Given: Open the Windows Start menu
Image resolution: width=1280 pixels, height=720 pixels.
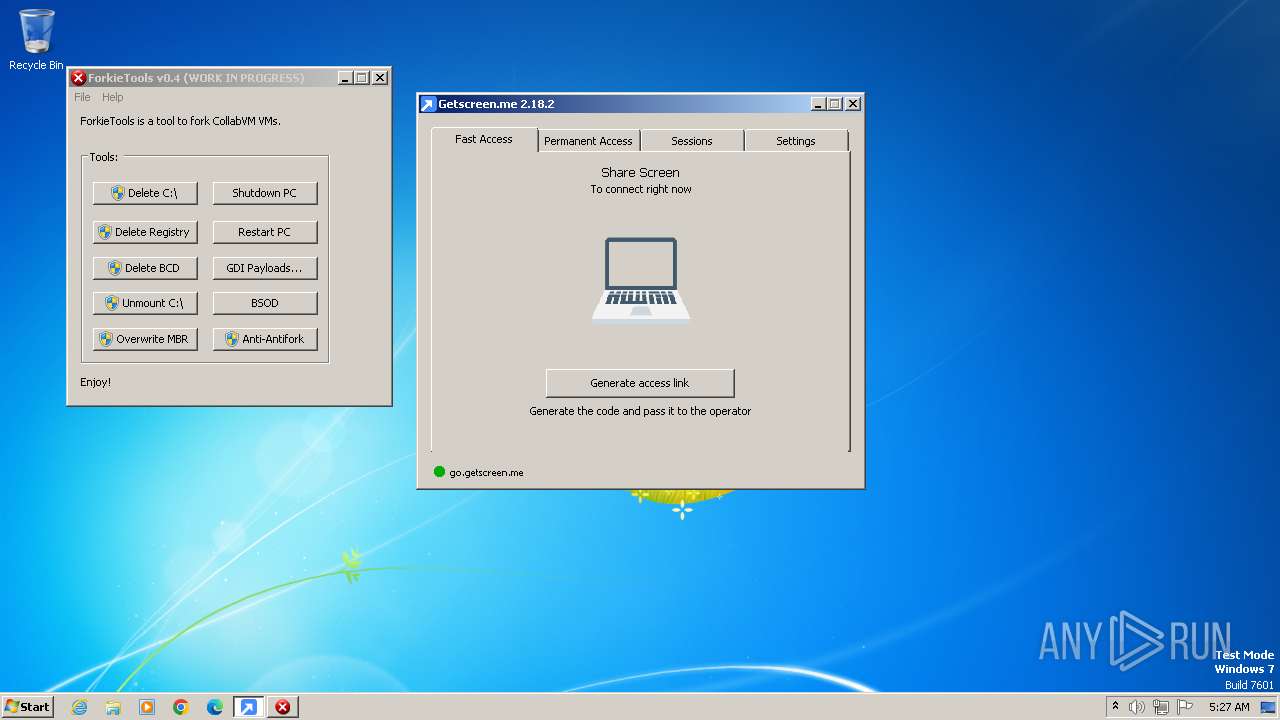Looking at the screenshot, I should click(27, 706).
